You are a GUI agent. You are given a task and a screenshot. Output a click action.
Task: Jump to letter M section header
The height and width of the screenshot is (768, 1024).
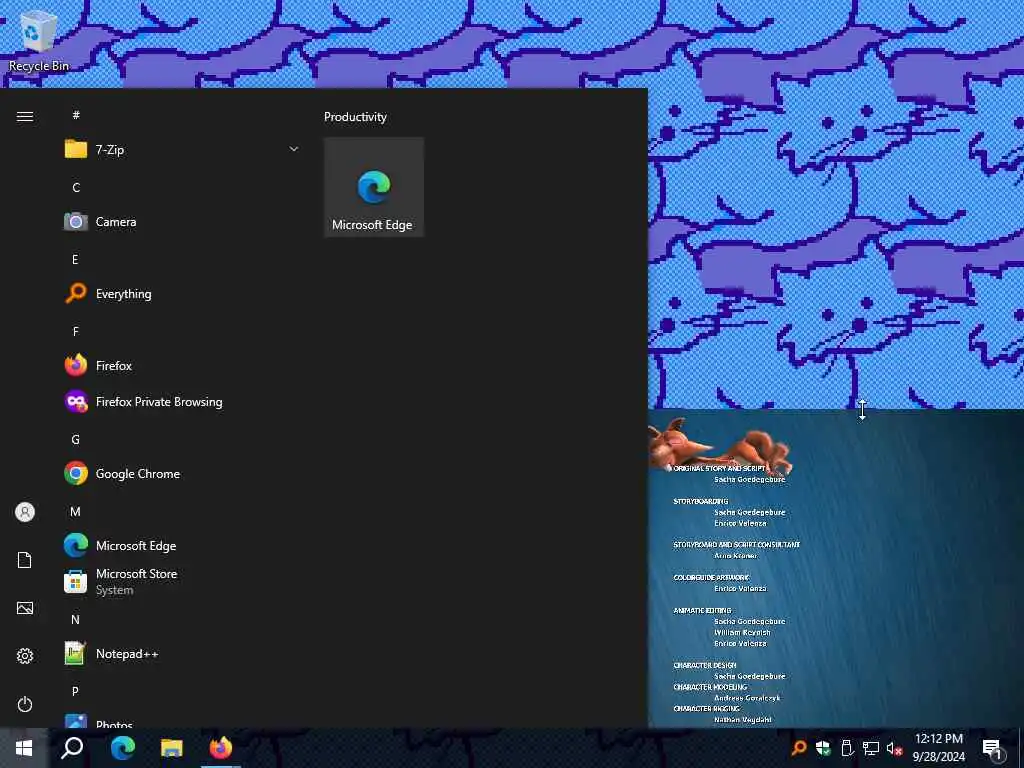[x=76, y=511]
